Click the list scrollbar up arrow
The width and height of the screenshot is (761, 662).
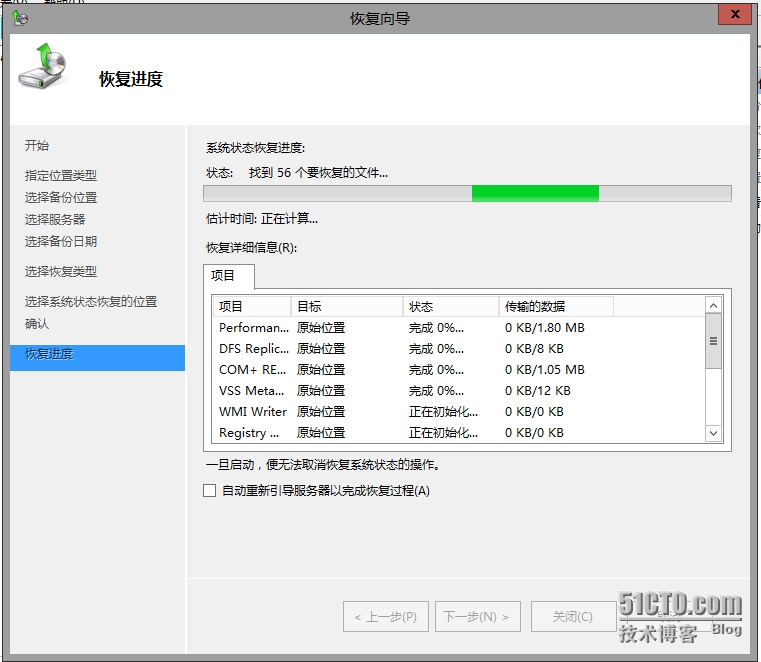pos(713,305)
